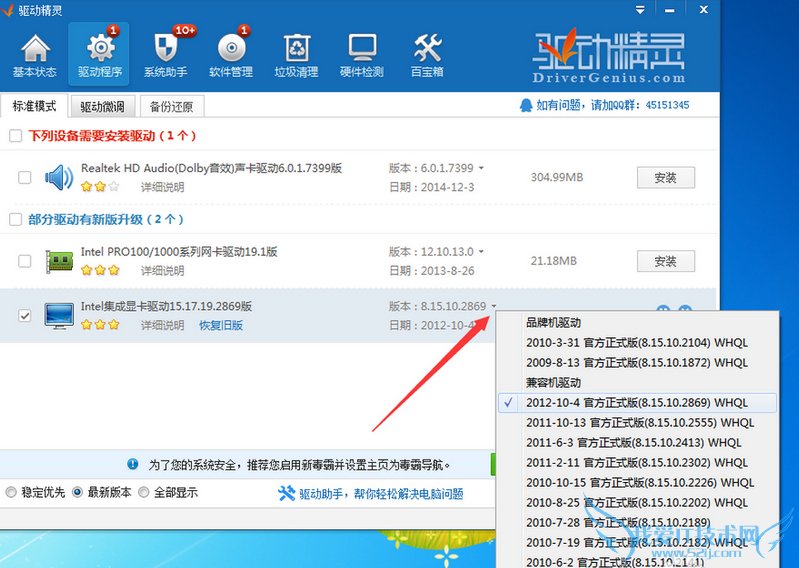This screenshot has width=799, height=568.
Task: Check the Realtek HD Audio driver checkbox
Action: click(x=24, y=177)
